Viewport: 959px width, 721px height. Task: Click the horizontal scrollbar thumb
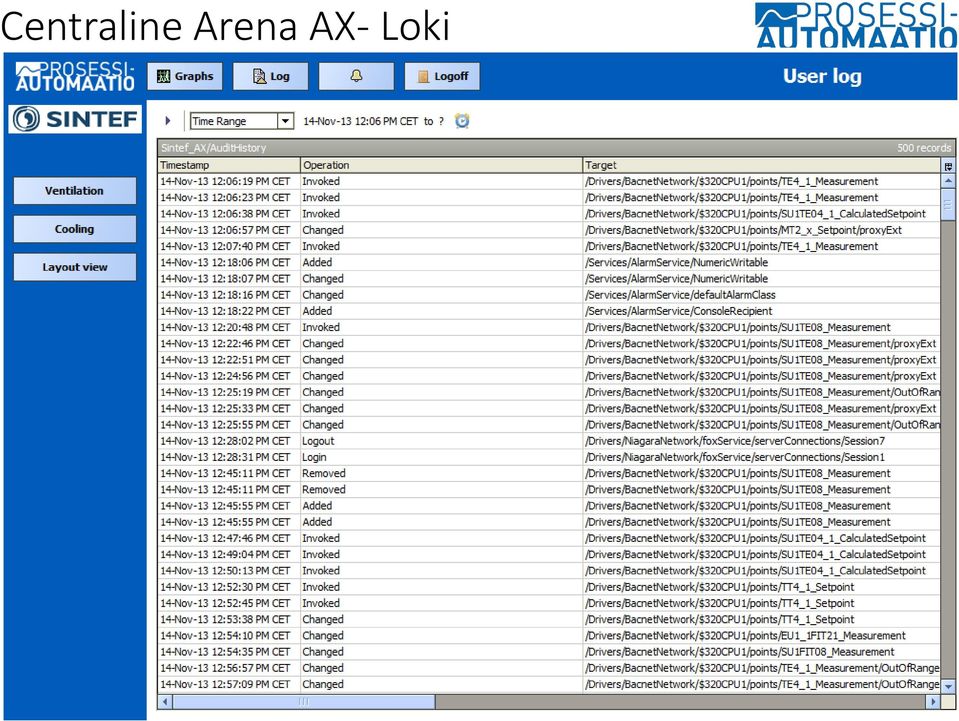pyautogui.click(x=304, y=702)
